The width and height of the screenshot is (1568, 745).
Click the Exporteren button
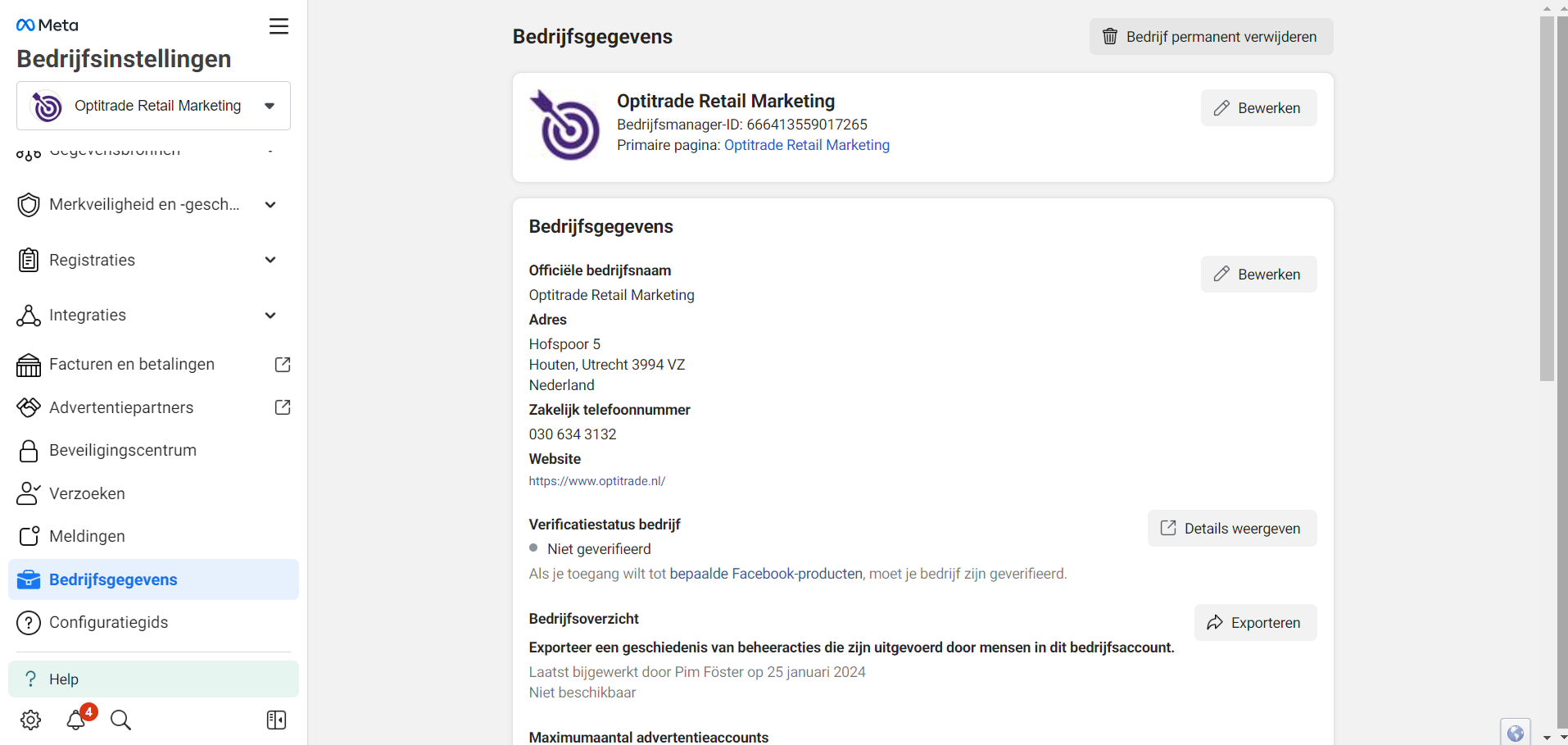click(x=1255, y=623)
